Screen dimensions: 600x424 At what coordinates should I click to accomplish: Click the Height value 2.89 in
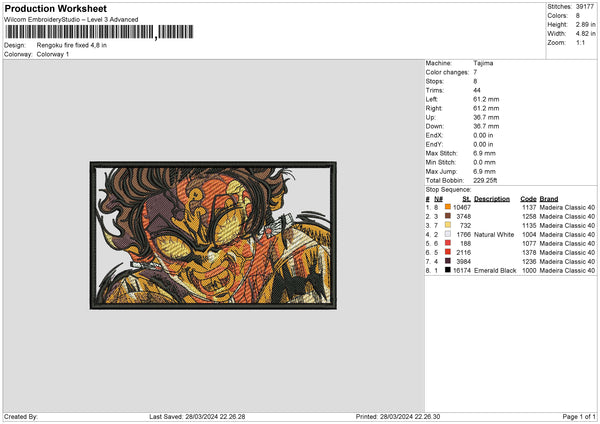click(x=585, y=24)
